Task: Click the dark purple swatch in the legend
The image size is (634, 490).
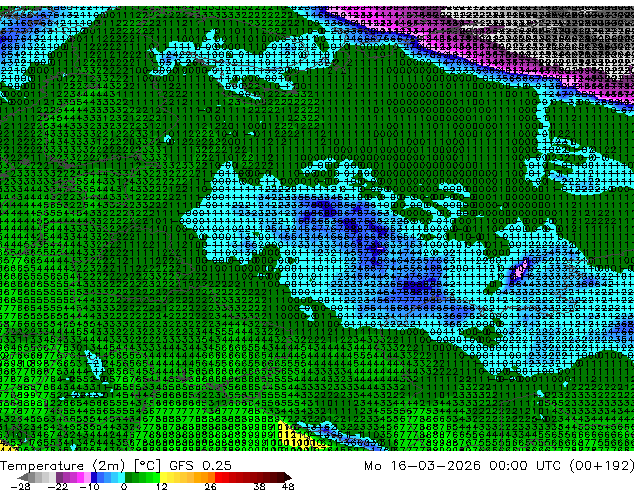Action: tap(59, 477)
